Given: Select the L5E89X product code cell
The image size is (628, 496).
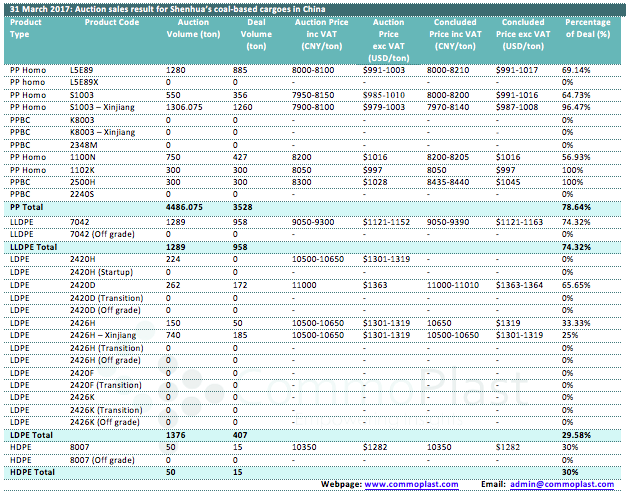Looking at the screenshot, I should (x=86, y=81).
